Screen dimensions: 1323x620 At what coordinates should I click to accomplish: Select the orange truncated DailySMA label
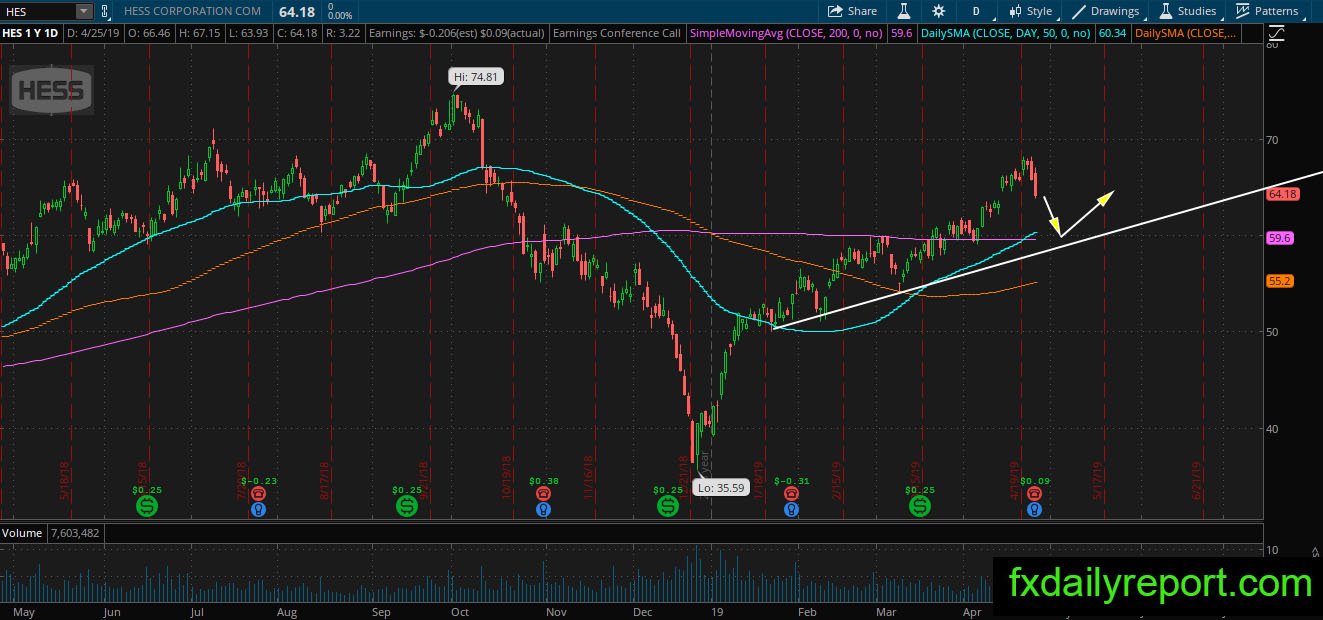1185,33
